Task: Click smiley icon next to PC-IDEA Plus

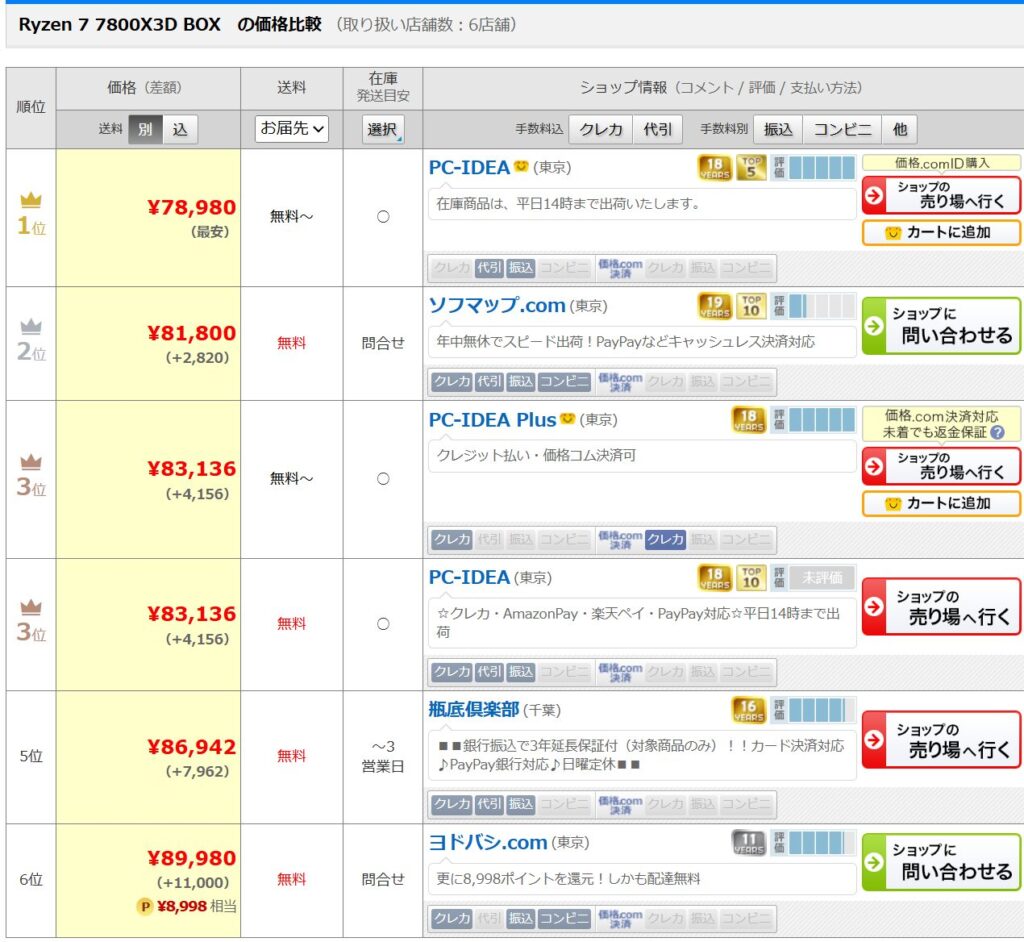Action: 568,418
